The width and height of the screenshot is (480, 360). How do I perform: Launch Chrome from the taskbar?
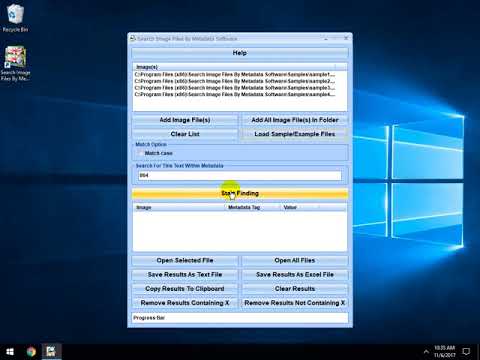point(31,352)
